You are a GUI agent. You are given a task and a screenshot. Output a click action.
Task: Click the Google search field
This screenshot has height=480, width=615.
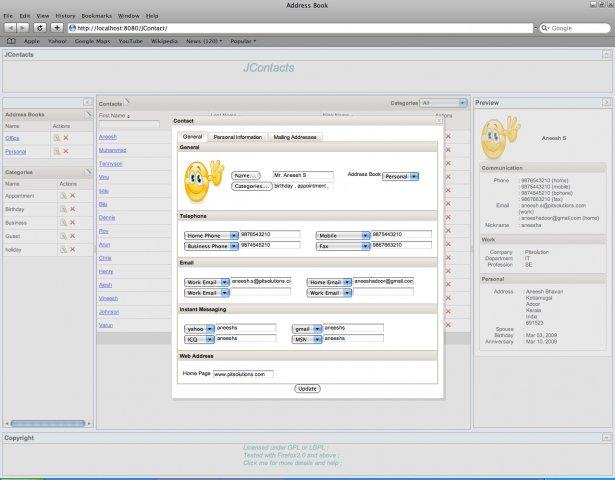(575, 28)
